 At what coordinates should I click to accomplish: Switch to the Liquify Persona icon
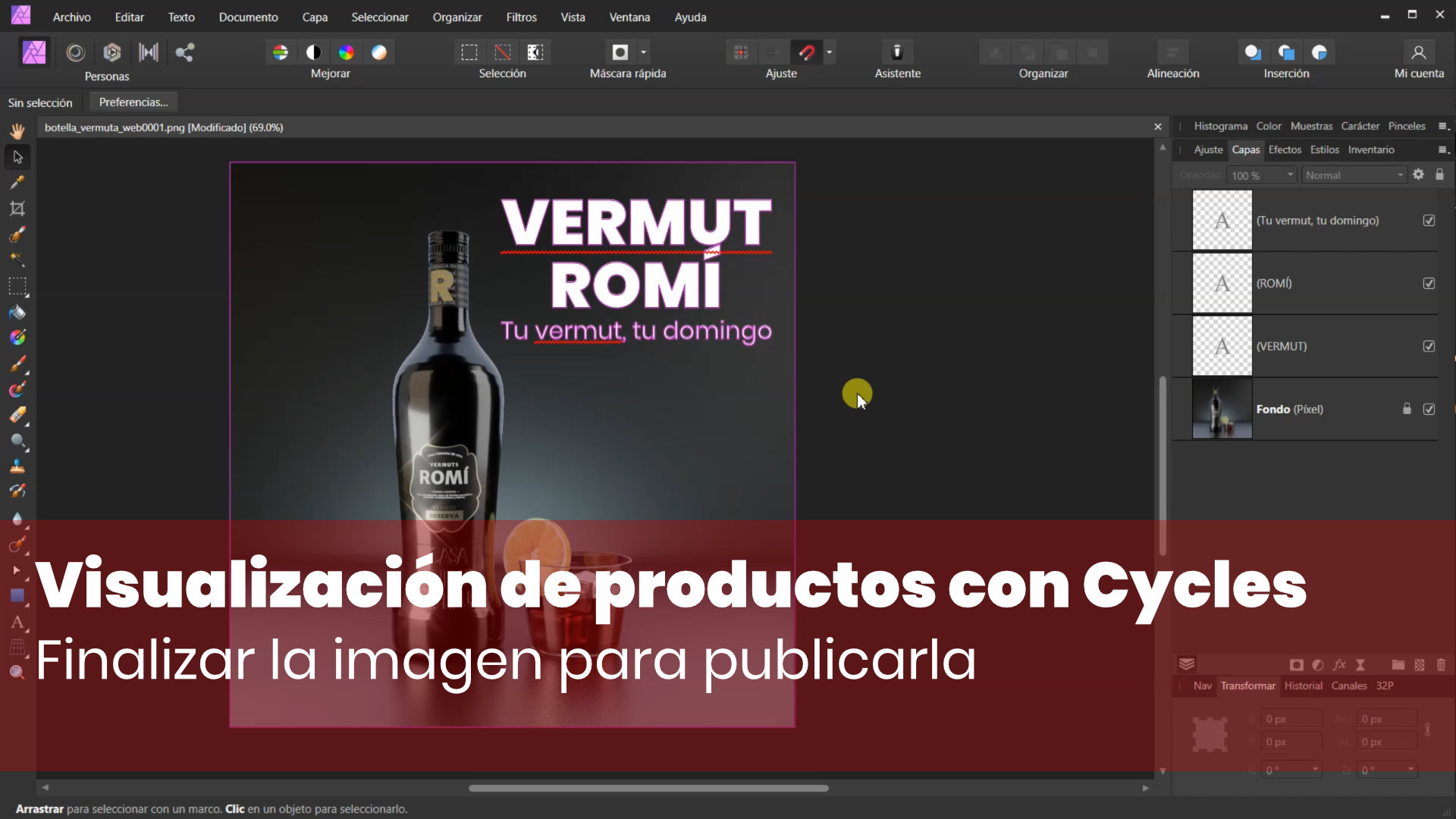[x=75, y=52]
